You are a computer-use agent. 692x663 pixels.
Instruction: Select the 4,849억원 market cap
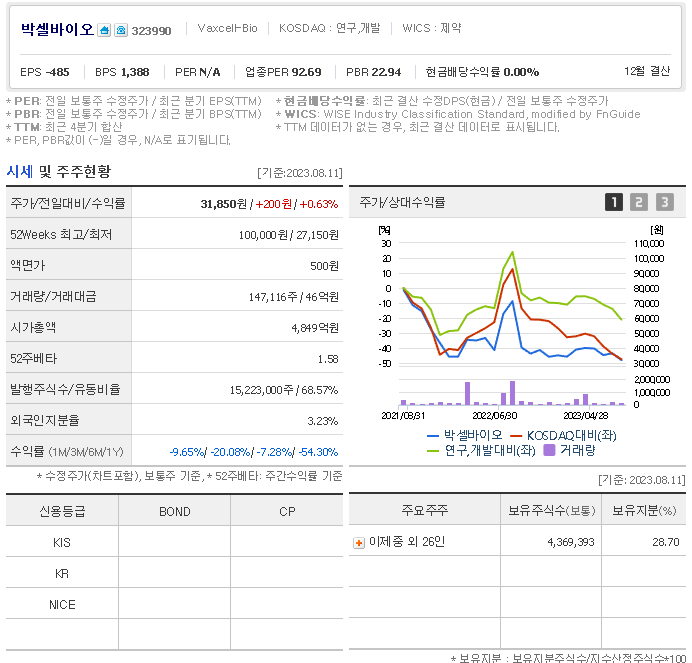(x=315, y=328)
